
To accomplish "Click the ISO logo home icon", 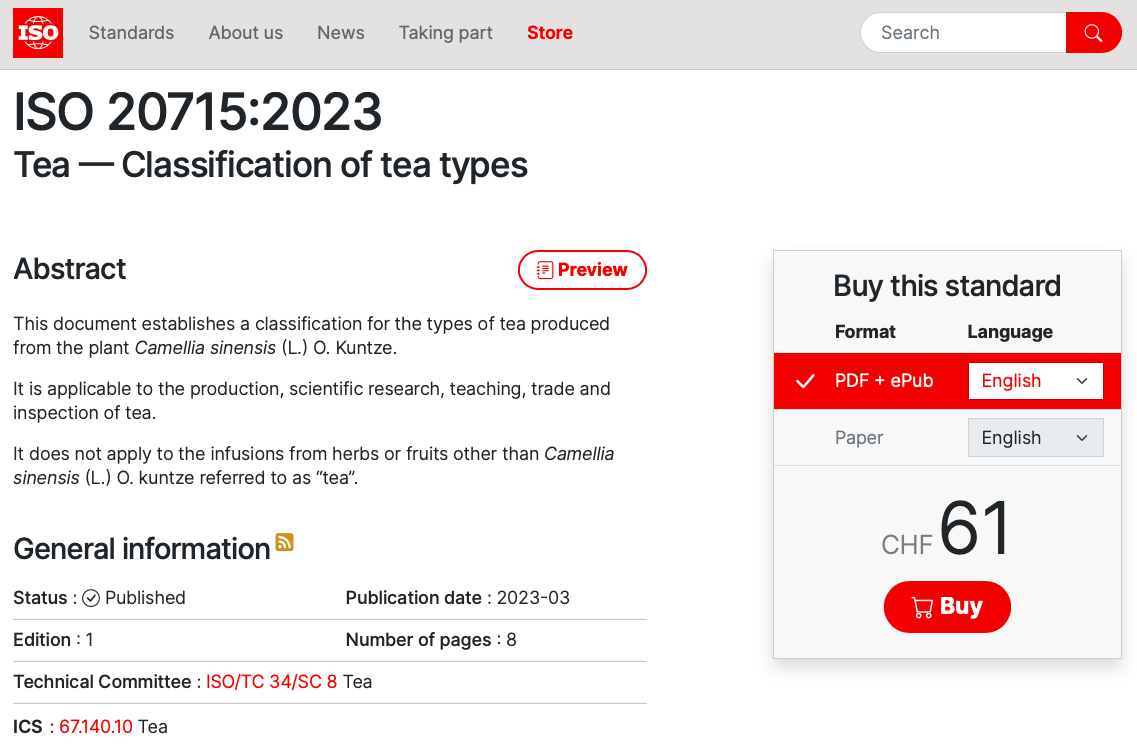I will coord(38,33).
